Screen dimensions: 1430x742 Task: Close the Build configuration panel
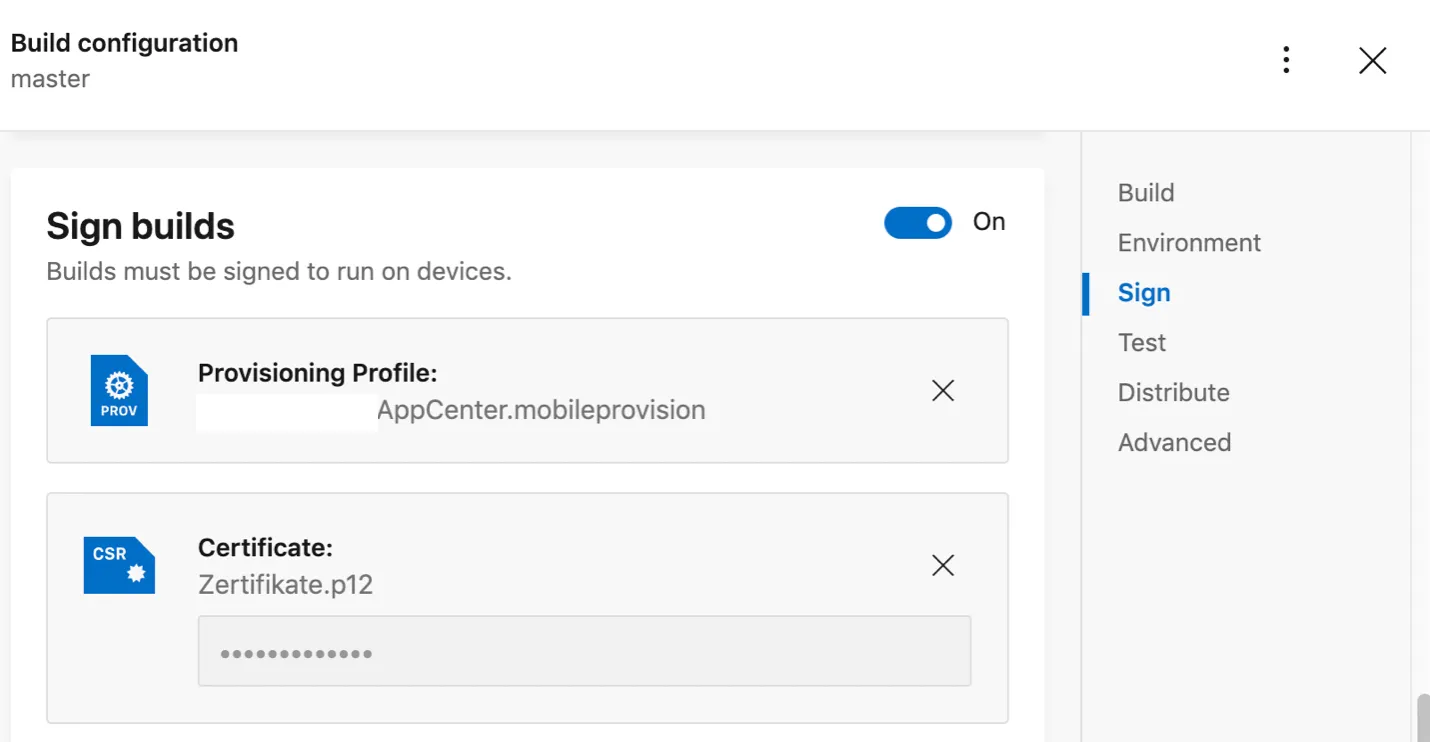click(1372, 61)
